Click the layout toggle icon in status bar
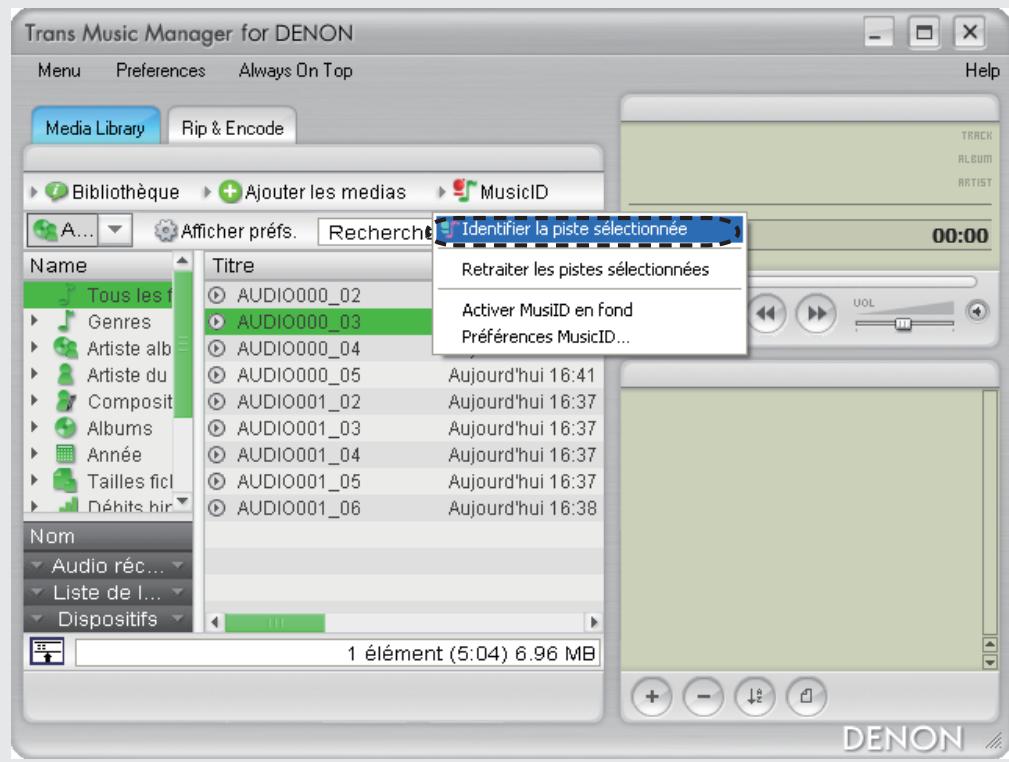1009x762 pixels. coord(47,652)
